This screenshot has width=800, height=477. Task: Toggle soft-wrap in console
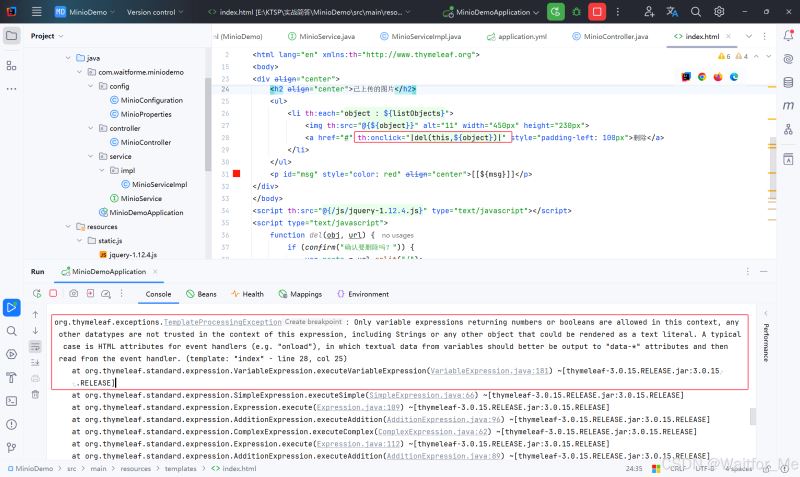pyautogui.click(x=35, y=346)
